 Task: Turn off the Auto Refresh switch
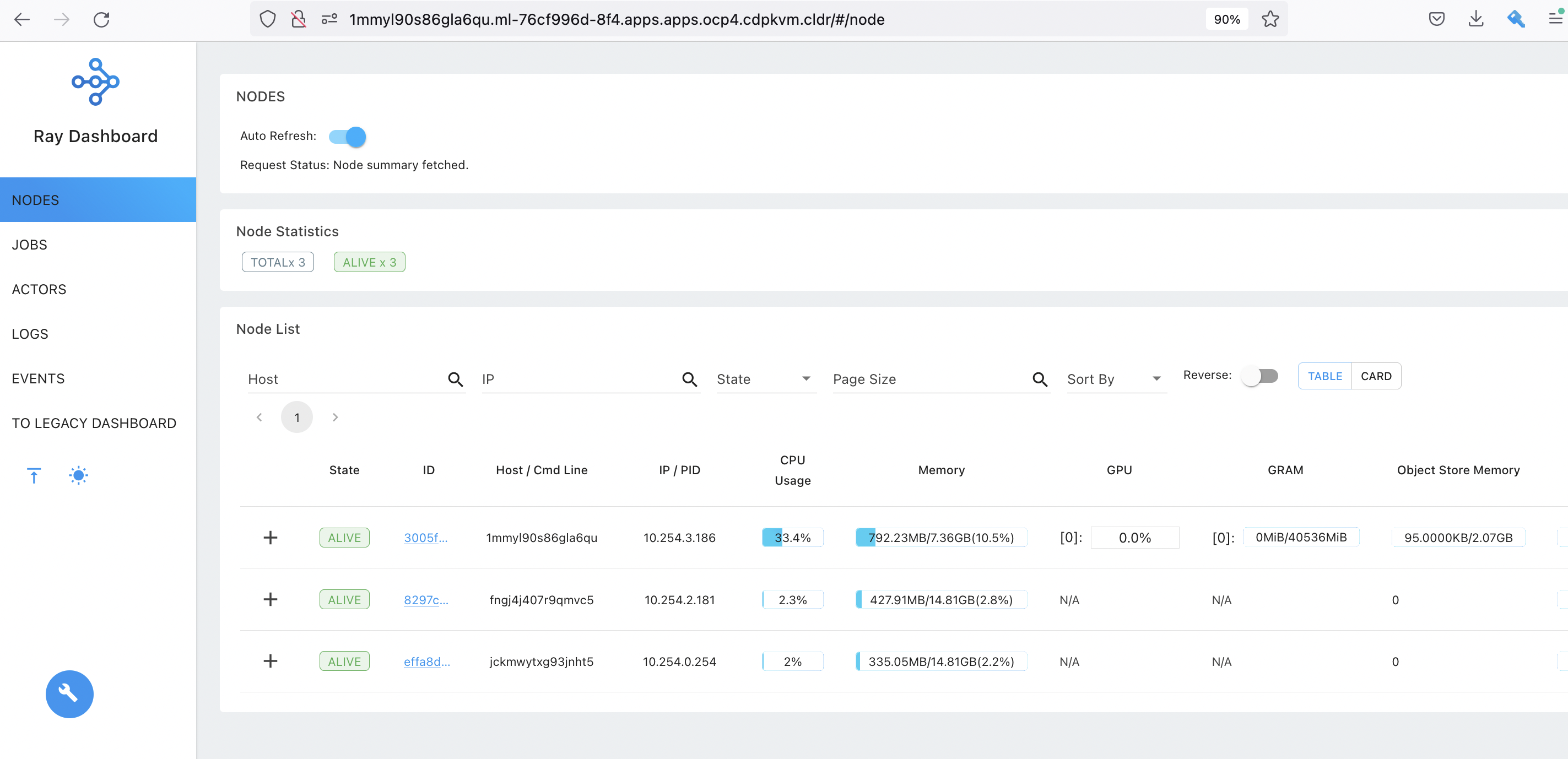(x=348, y=137)
